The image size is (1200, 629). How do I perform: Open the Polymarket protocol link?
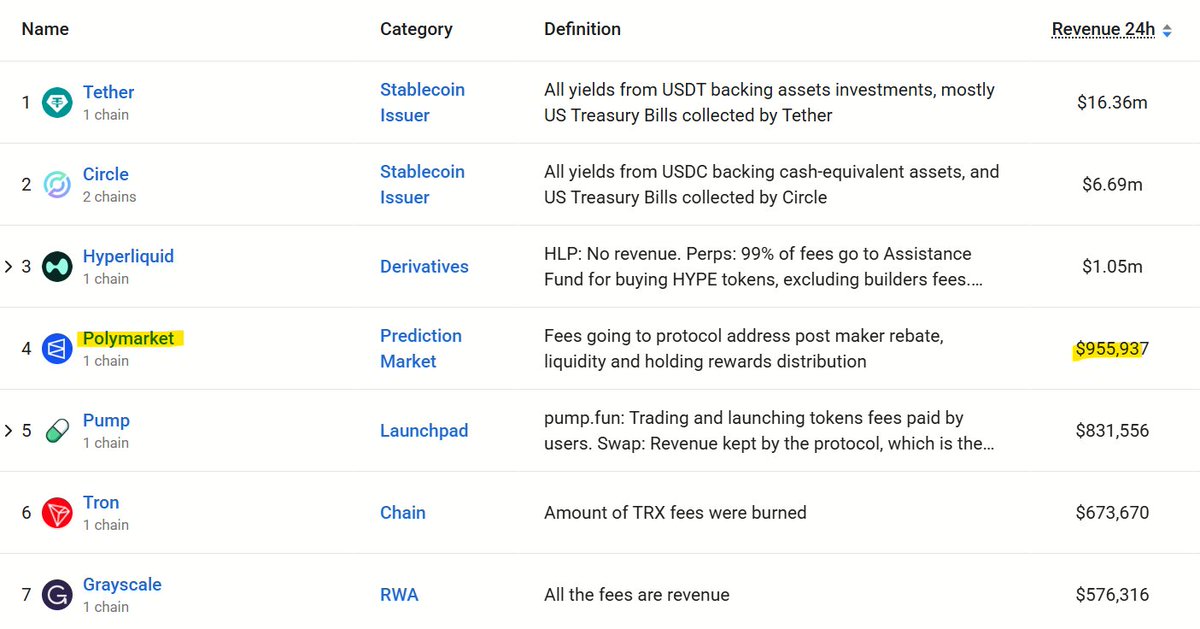[128, 338]
